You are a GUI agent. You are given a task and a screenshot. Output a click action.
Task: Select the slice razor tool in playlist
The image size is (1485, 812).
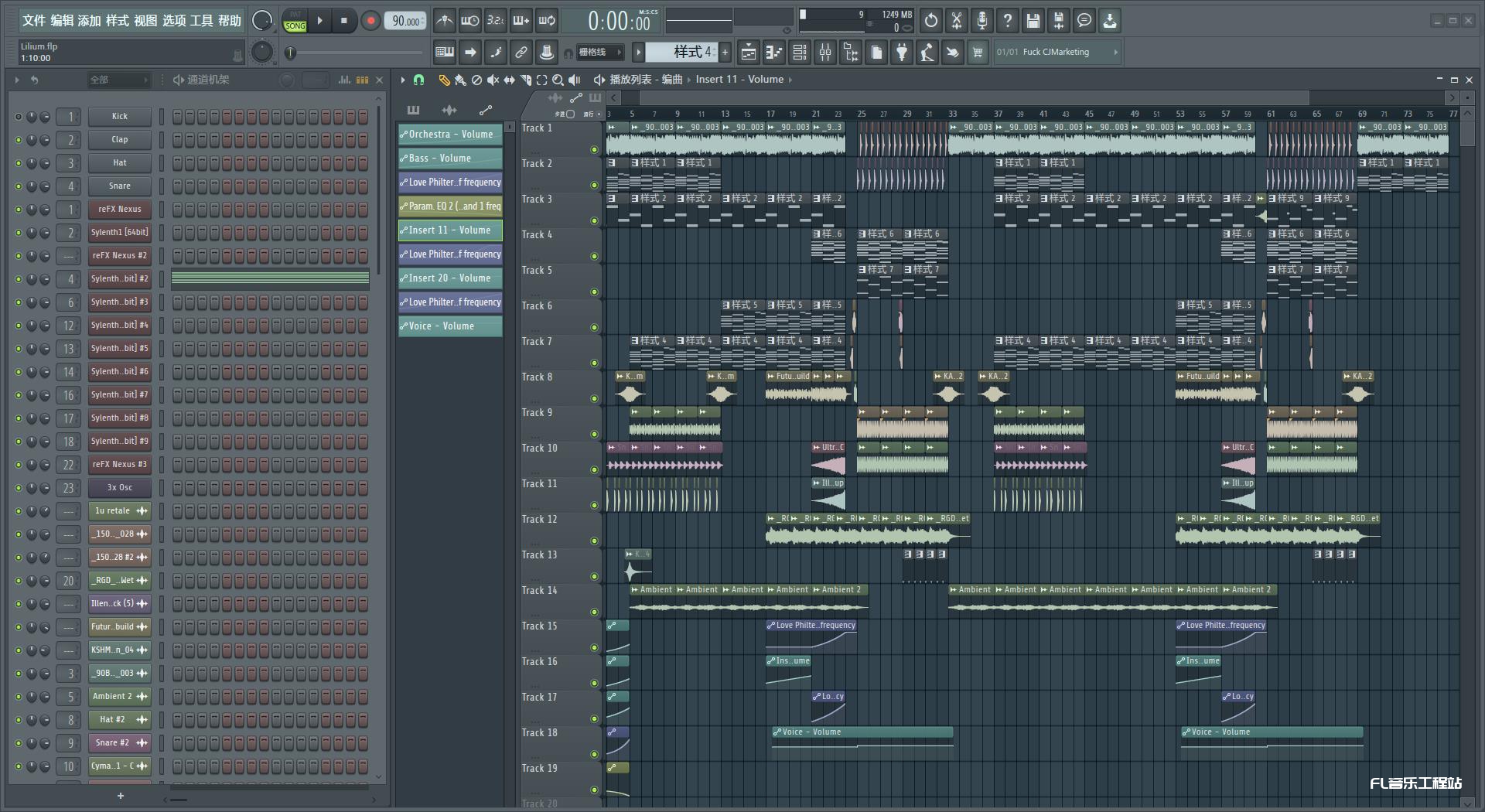pyautogui.click(x=526, y=80)
